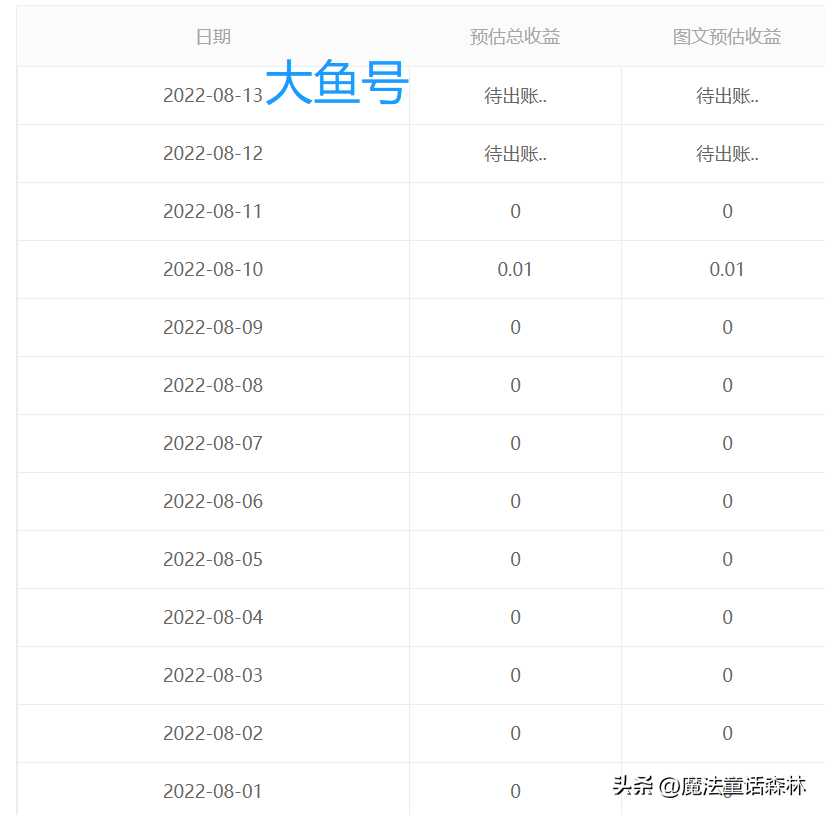Click 预估总收益 value 0 for 2022-08-01
Viewport: 825px width, 815px height.
(x=515, y=791)
